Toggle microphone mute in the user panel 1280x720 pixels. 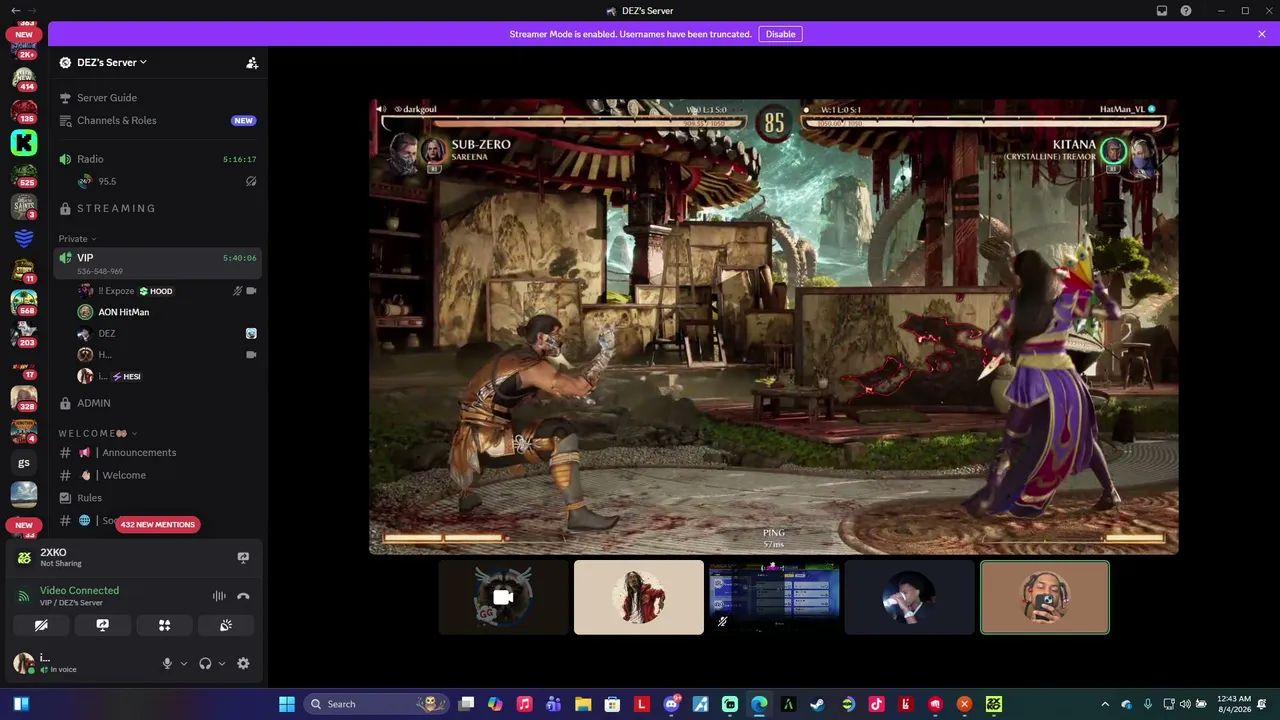(167, 663)
